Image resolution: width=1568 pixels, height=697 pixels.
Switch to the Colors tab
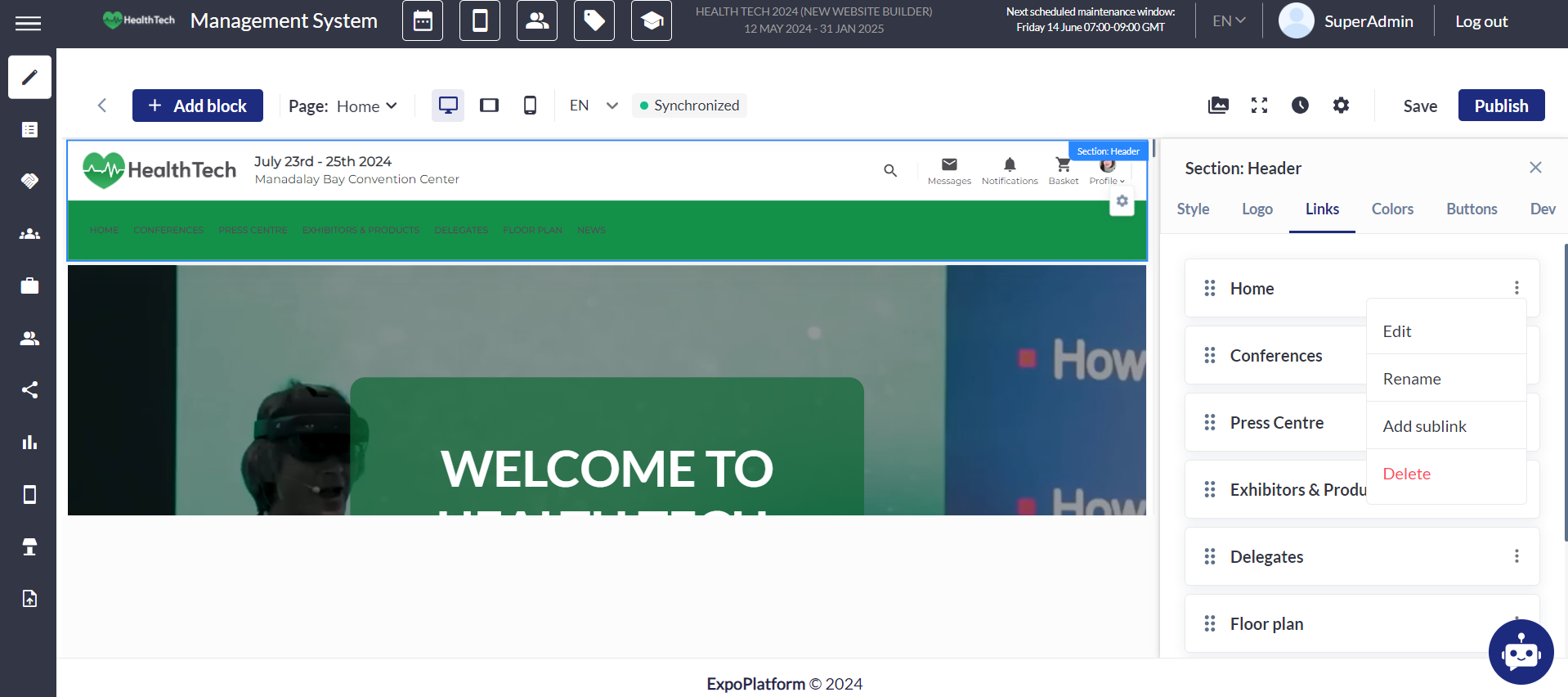click(1392, 209)
